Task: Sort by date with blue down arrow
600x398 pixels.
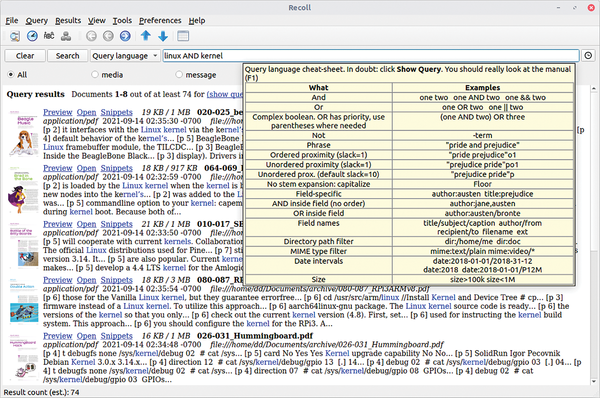Action: 163,36
